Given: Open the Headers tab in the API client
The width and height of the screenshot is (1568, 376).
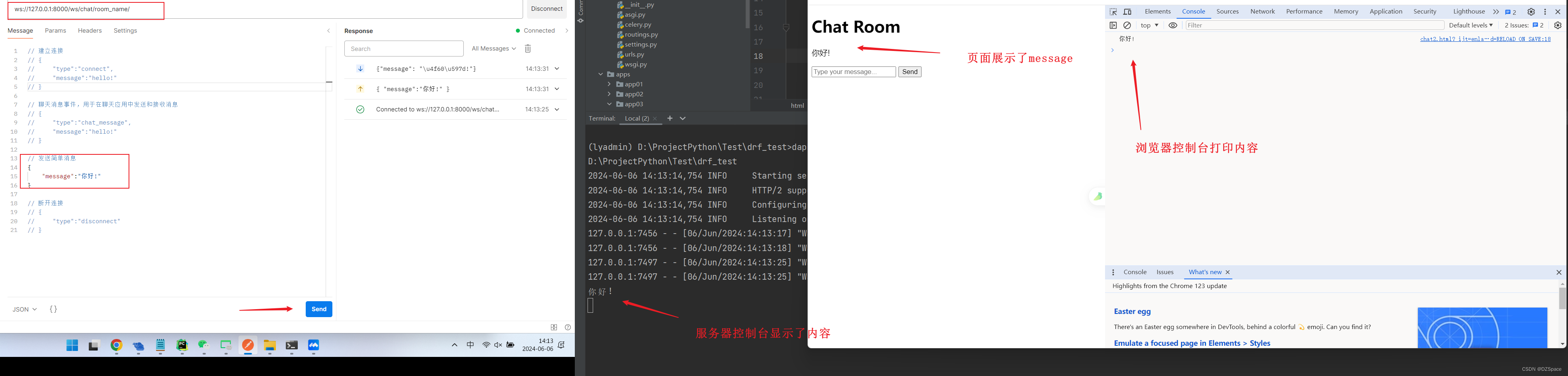Looking at the screenshot, I should pos(90,30).
